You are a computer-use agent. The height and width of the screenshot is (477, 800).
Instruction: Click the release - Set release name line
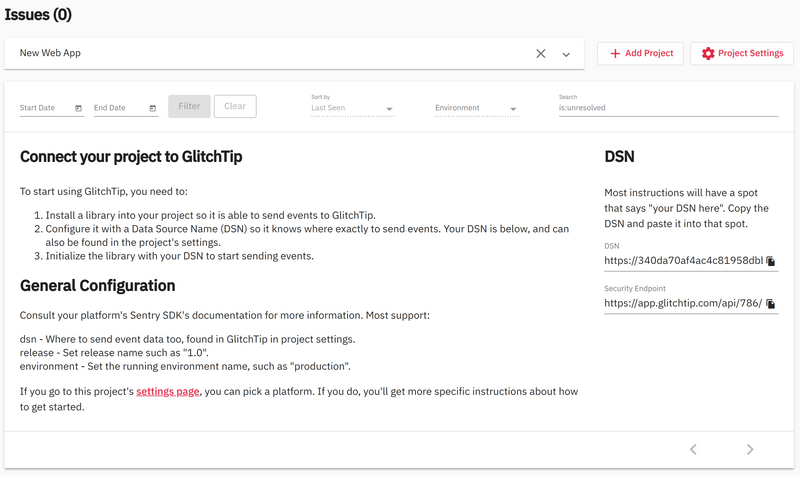(x=114, y=353)
